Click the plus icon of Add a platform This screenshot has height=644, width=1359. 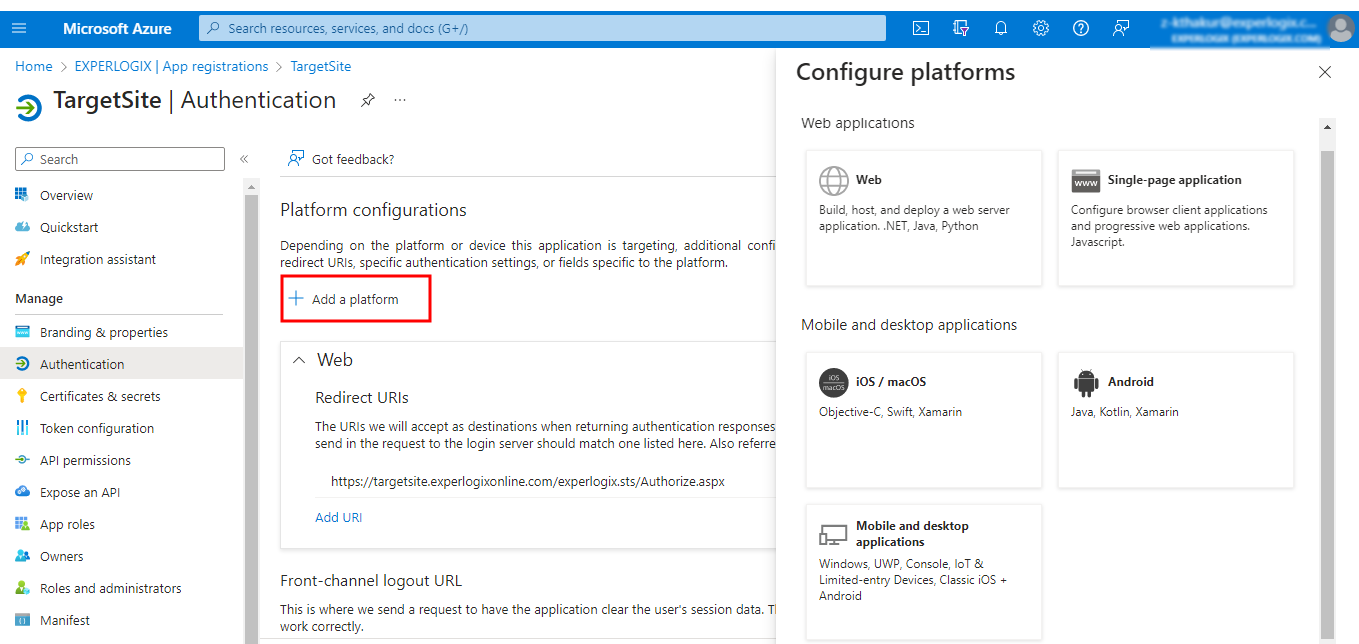(296, 298)
